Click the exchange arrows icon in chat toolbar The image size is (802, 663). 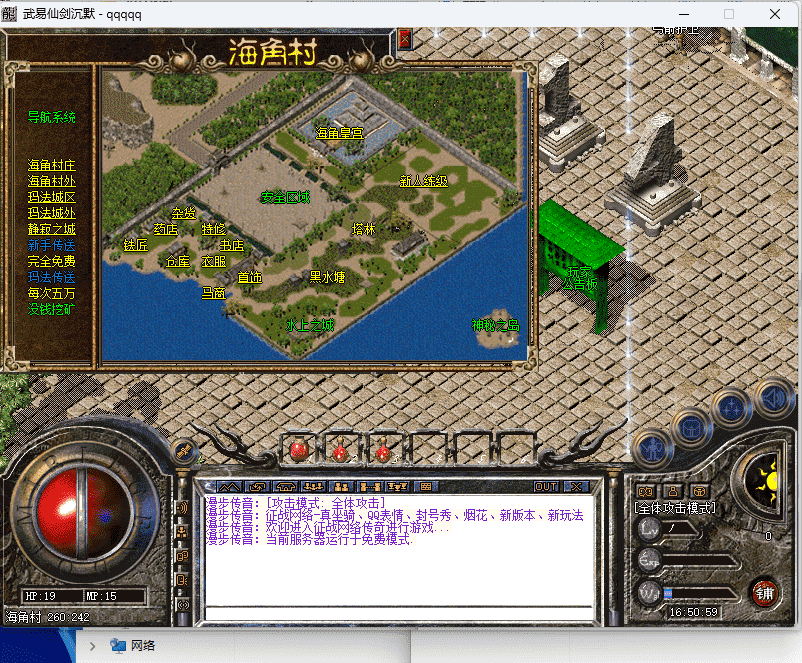(257, 487)
